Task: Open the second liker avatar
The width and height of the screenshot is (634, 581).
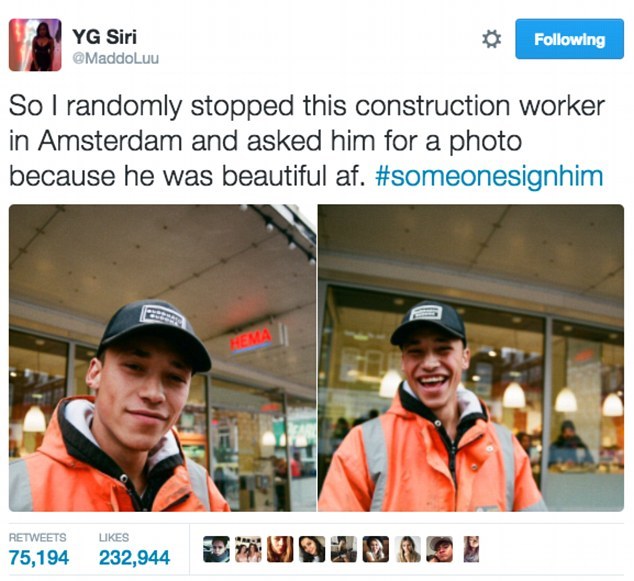Action: tap(248, 549)
